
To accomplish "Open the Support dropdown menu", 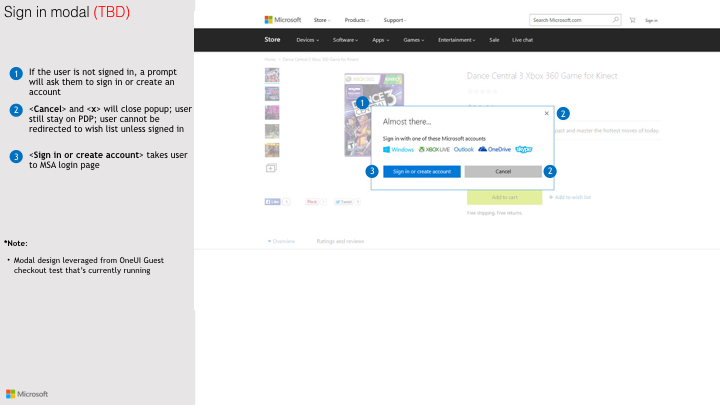I will point(394,20).
